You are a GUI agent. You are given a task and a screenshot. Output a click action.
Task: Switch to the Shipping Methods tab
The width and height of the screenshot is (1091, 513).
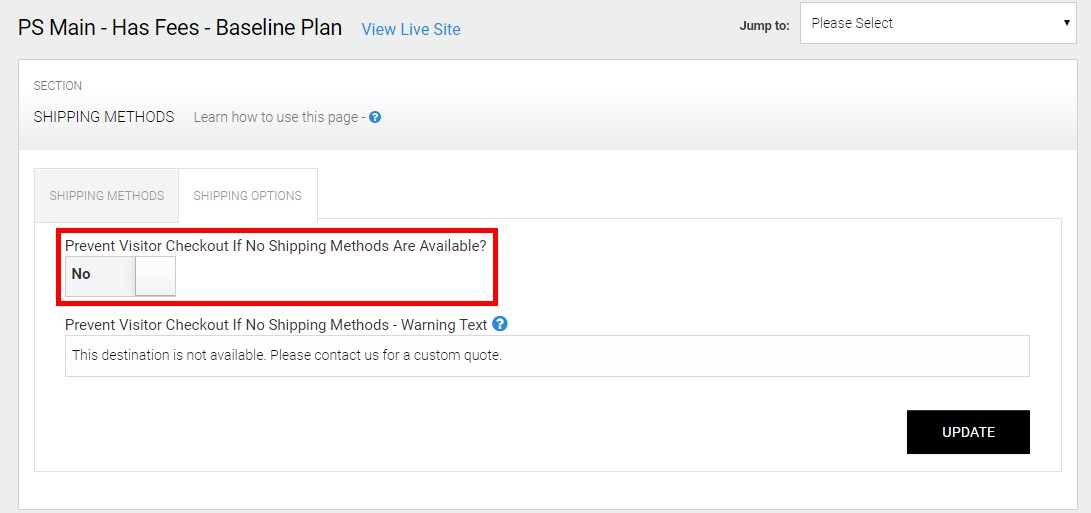[x=107, y=196]
